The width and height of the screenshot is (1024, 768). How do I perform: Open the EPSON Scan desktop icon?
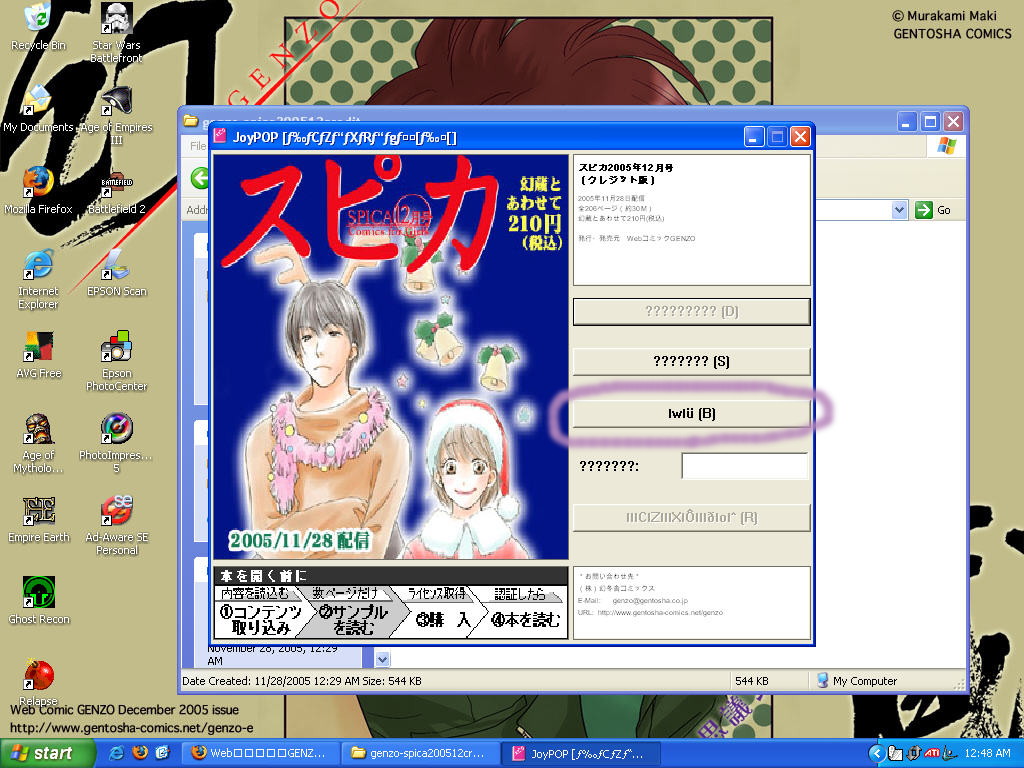117,265
